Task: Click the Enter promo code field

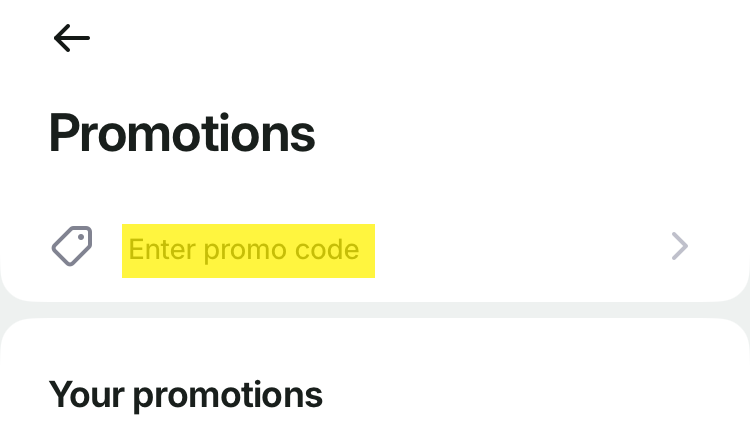Action: point(246,249)
